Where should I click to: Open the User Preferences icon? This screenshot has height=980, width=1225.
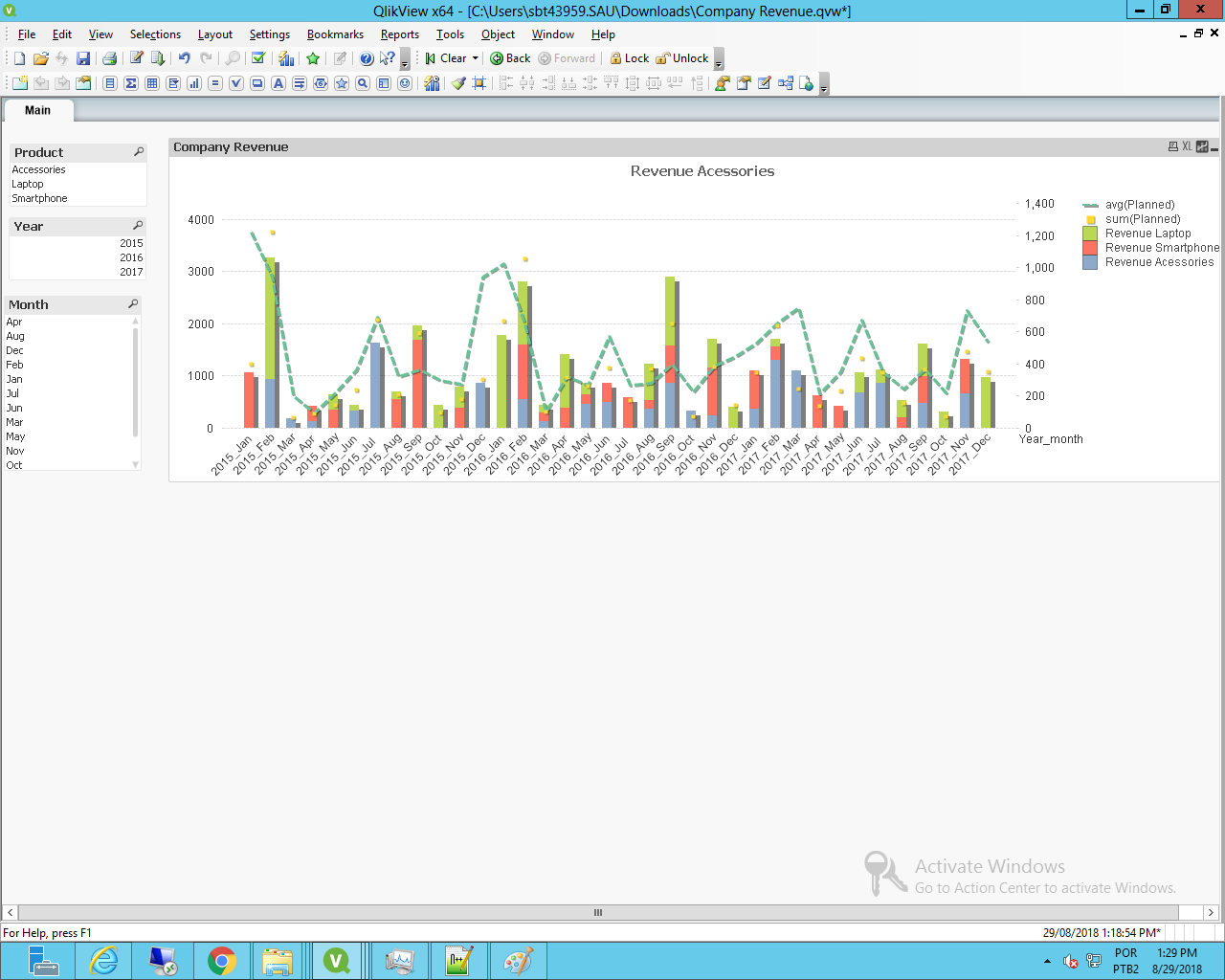(x=723, y=83)
